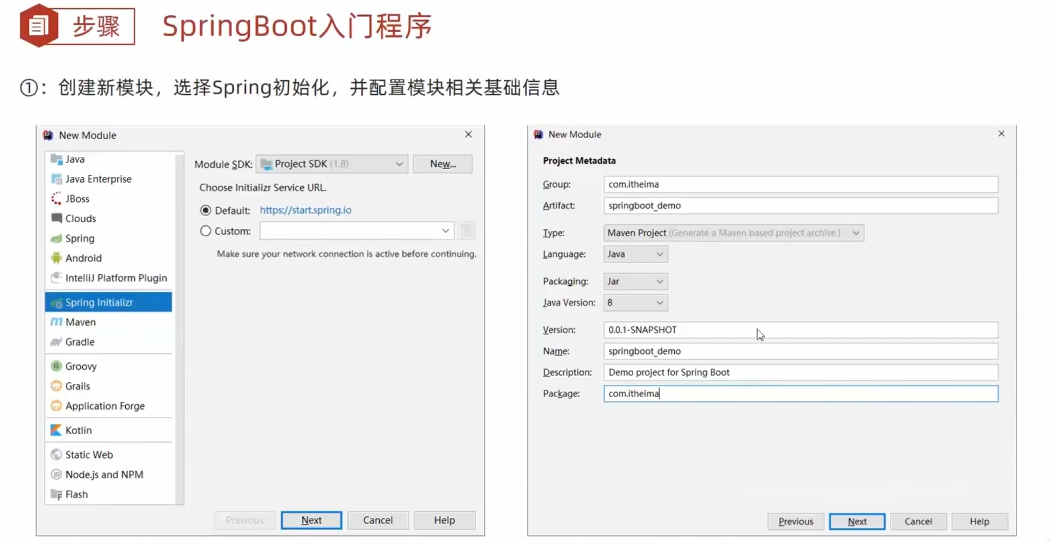Select the Custom Initializr URL radio button

[206, 231]
